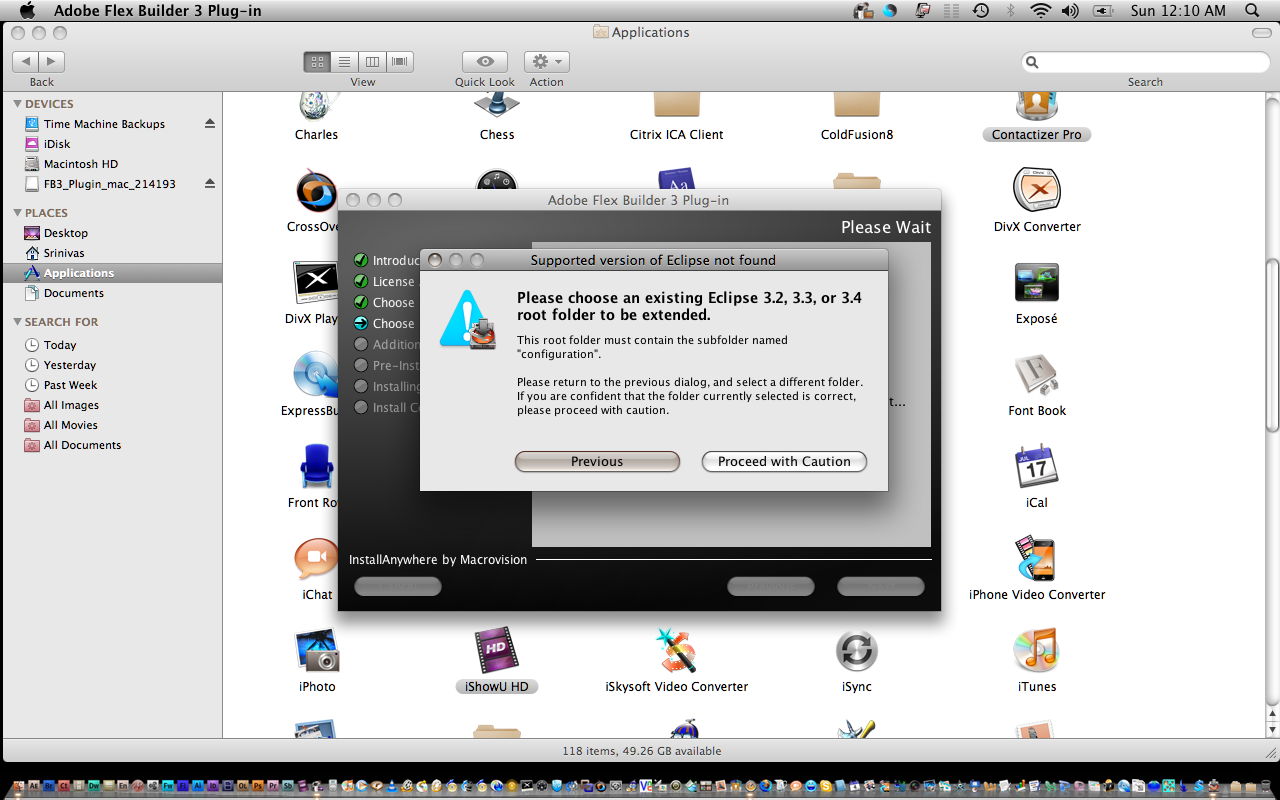Focus the Finder search field
Image resolution: width=1280 pixels, height=800 pixels.
coord(1146,62)
